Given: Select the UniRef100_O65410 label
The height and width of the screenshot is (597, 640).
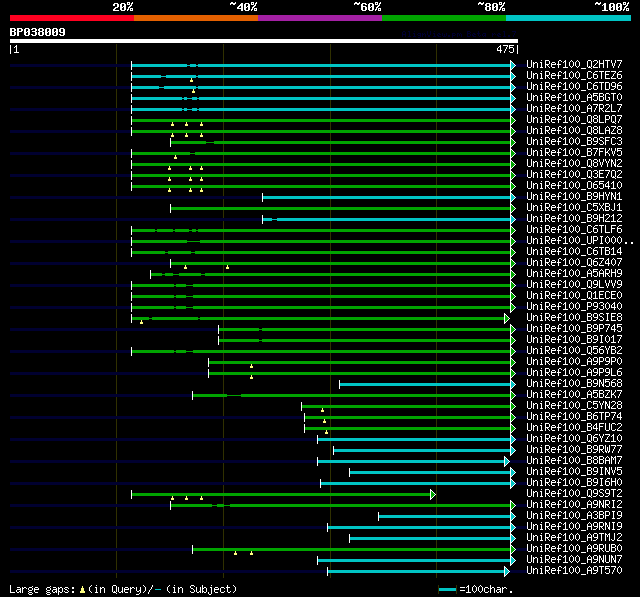Looking at the screenshot, I should pos(574,186).
